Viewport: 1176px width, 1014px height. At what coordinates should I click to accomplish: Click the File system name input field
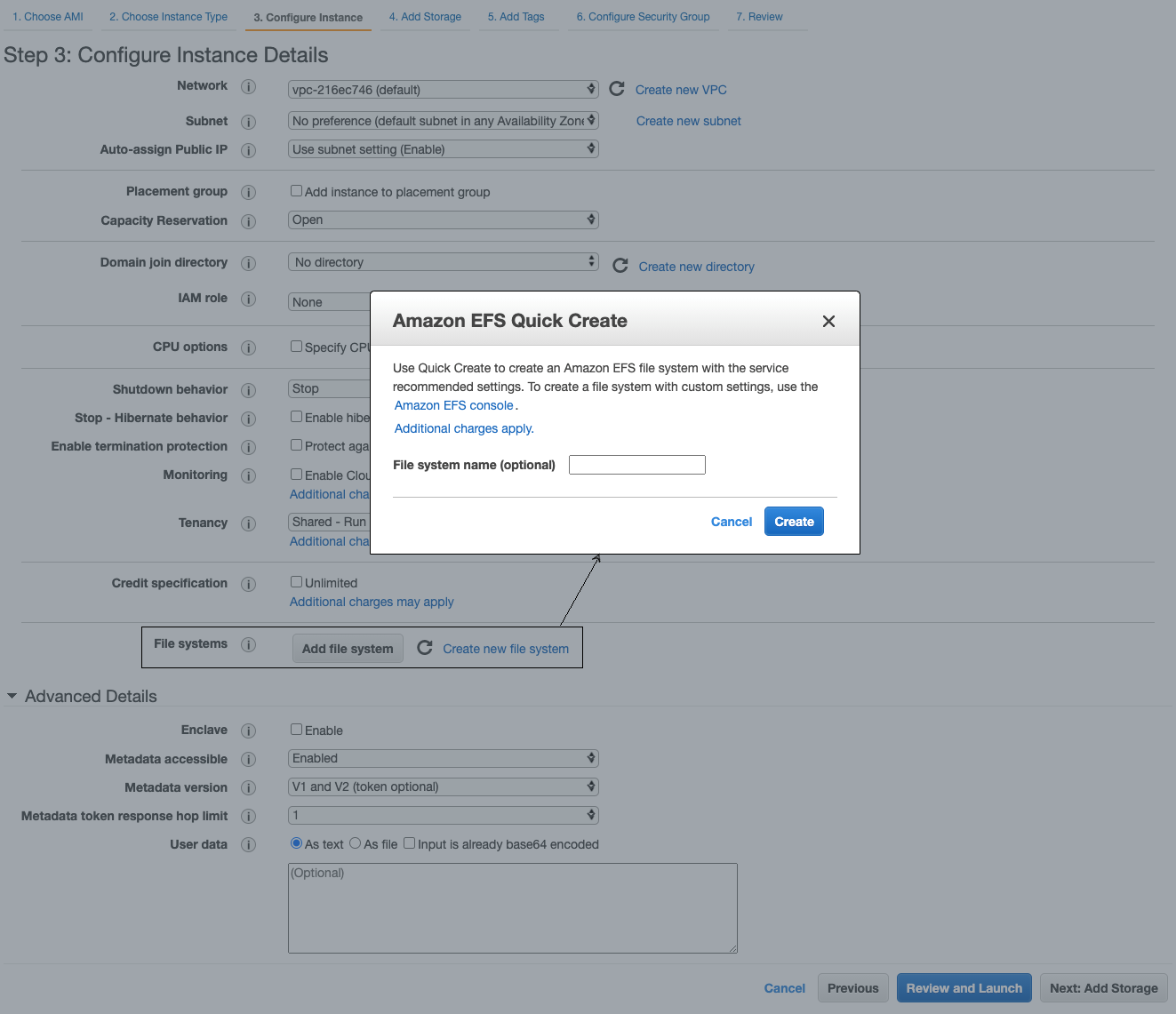pos(636,464)
